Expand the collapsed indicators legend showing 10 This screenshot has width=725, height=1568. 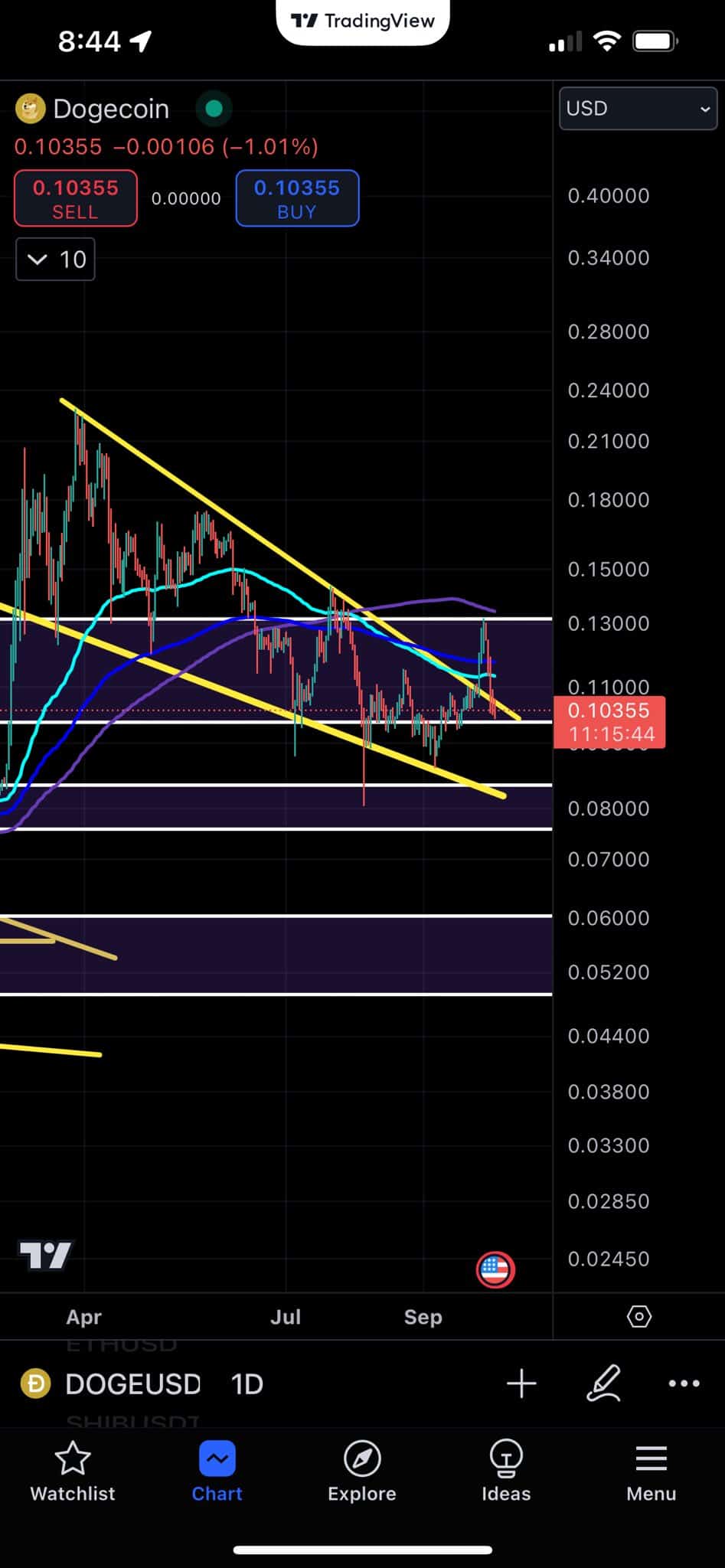[56, 260]
